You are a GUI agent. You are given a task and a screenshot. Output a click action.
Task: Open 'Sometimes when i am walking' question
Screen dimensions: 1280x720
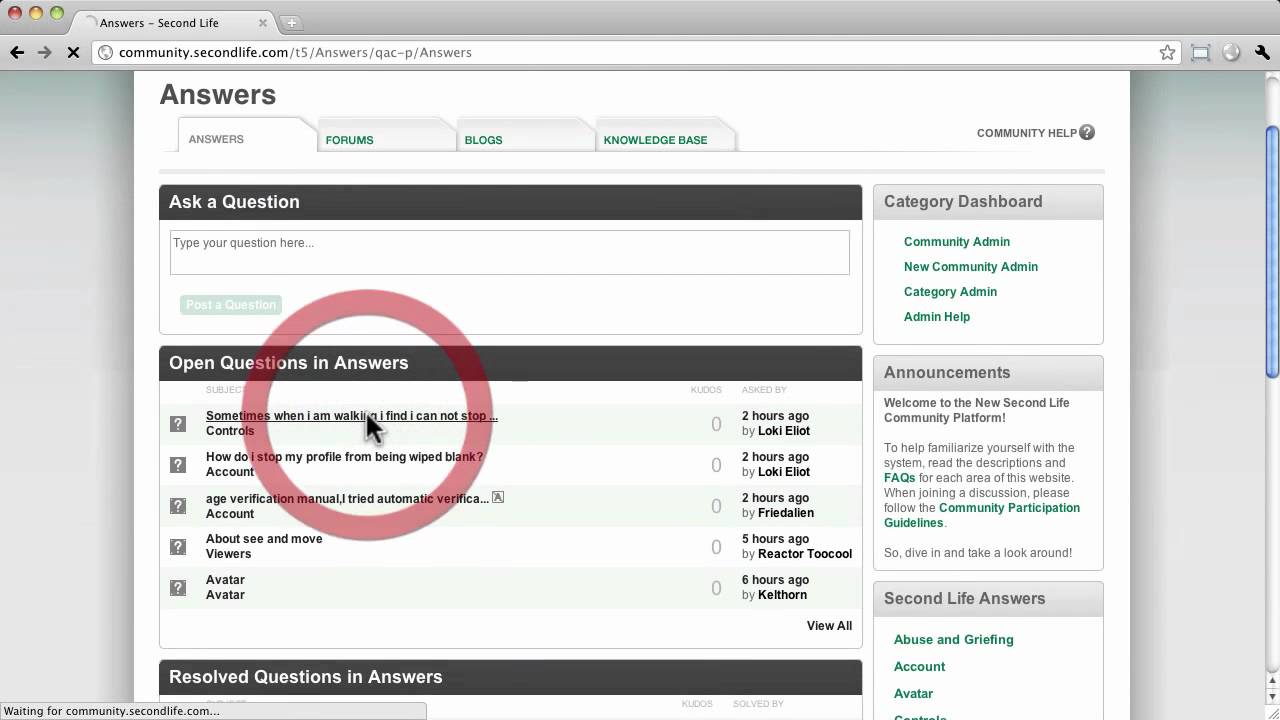pyautogui.click(x=352, y=415)
